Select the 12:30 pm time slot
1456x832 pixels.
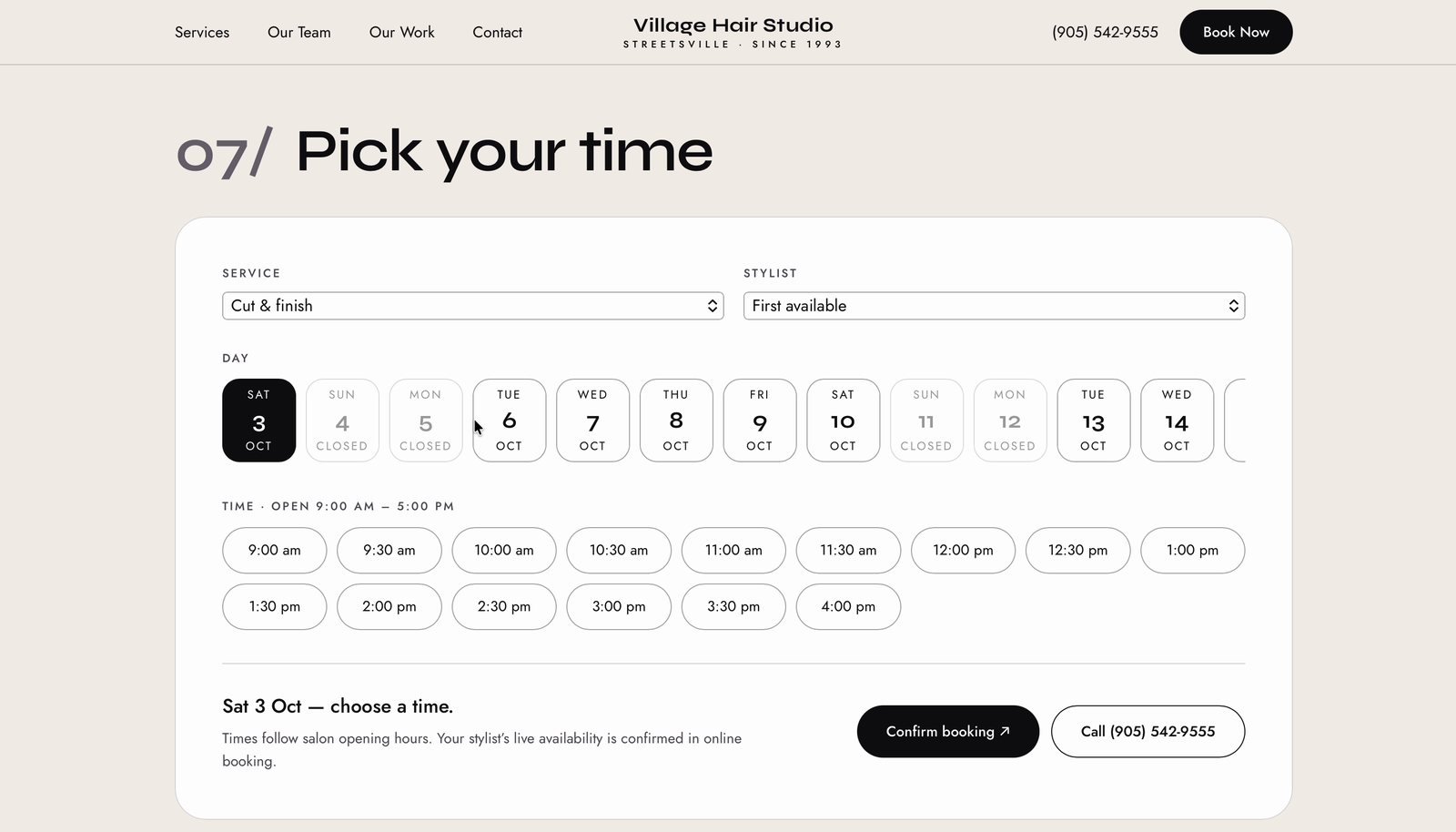point(1078,551)
